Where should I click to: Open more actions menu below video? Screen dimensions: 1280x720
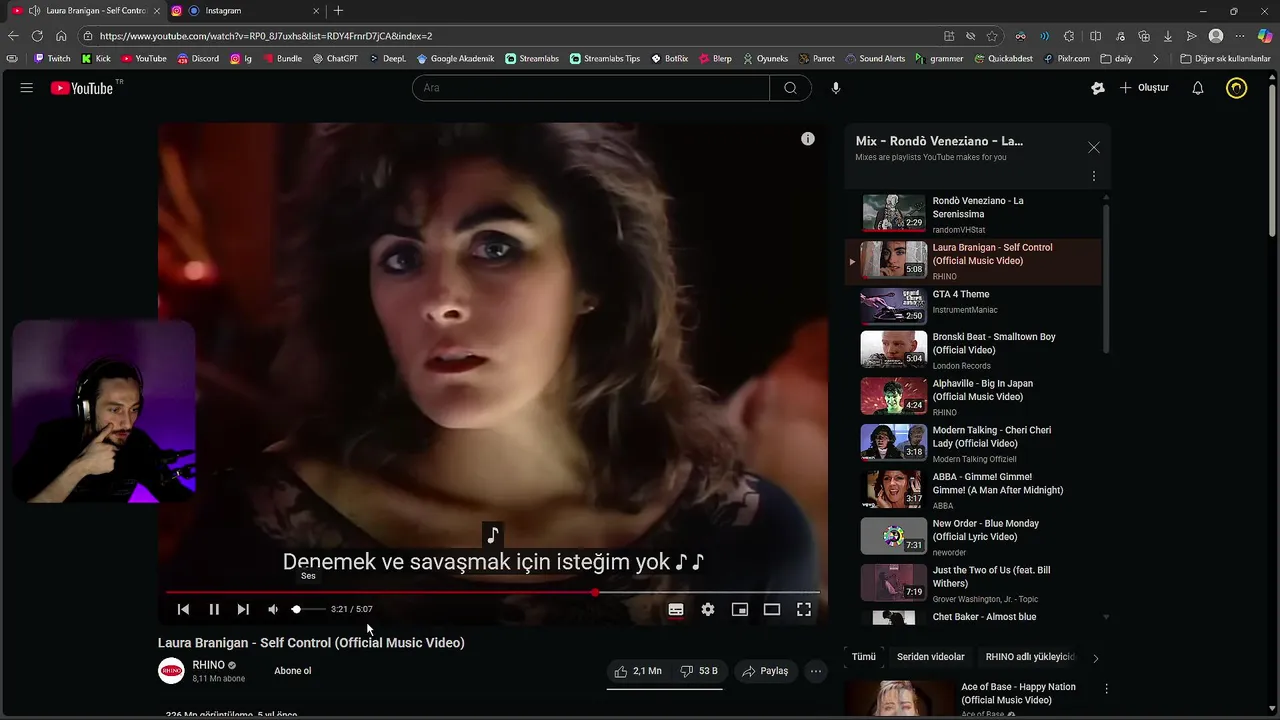coord(816,671)
